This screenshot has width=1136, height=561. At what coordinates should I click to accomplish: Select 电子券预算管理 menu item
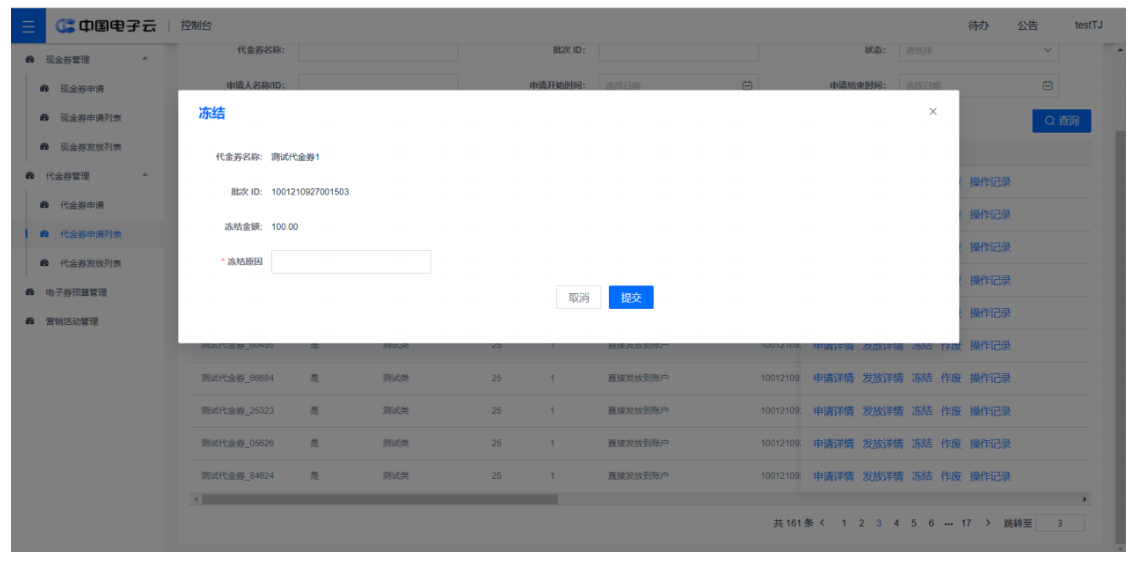point(76,292)
